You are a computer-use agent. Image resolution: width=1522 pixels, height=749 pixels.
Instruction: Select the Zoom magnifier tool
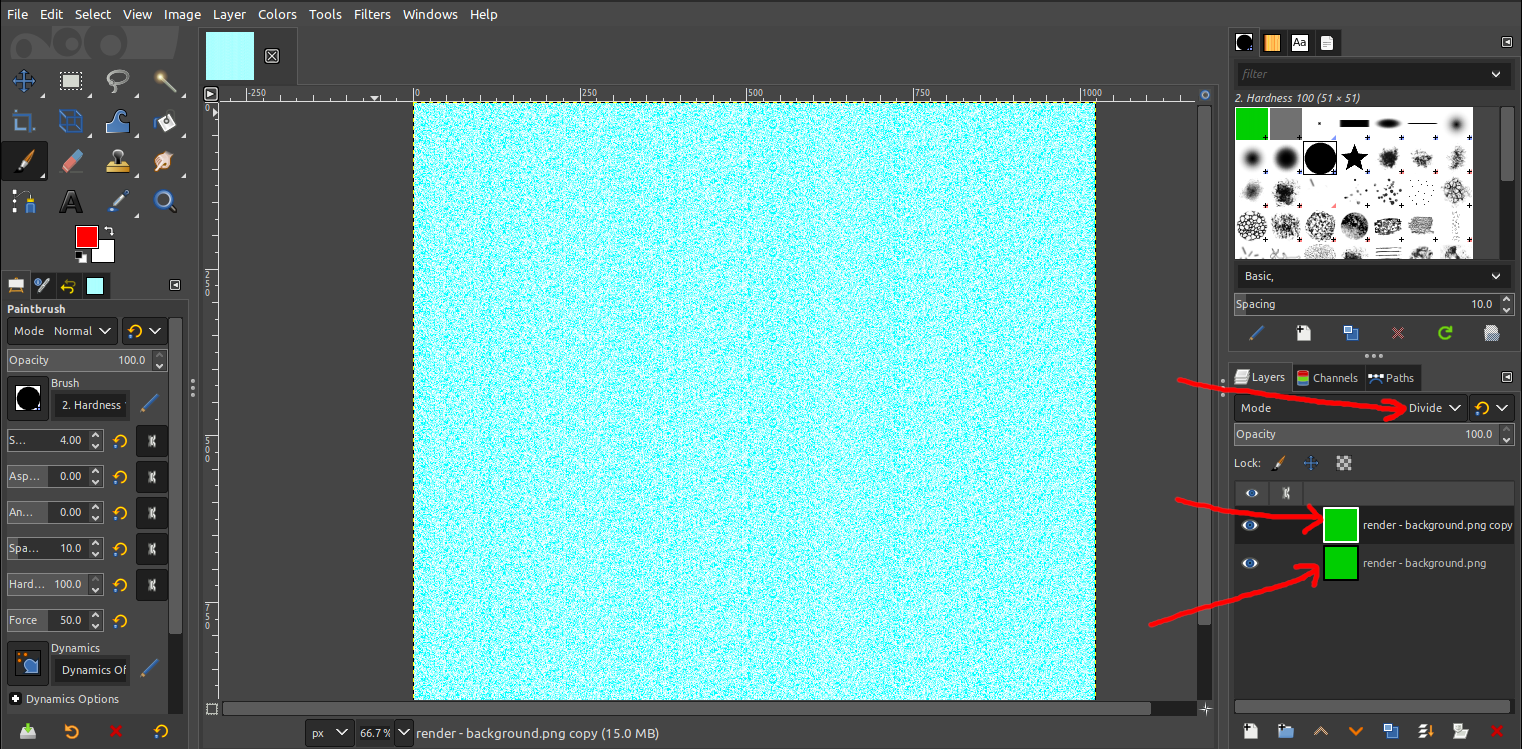pyautogui.click(x=165, y=202)
